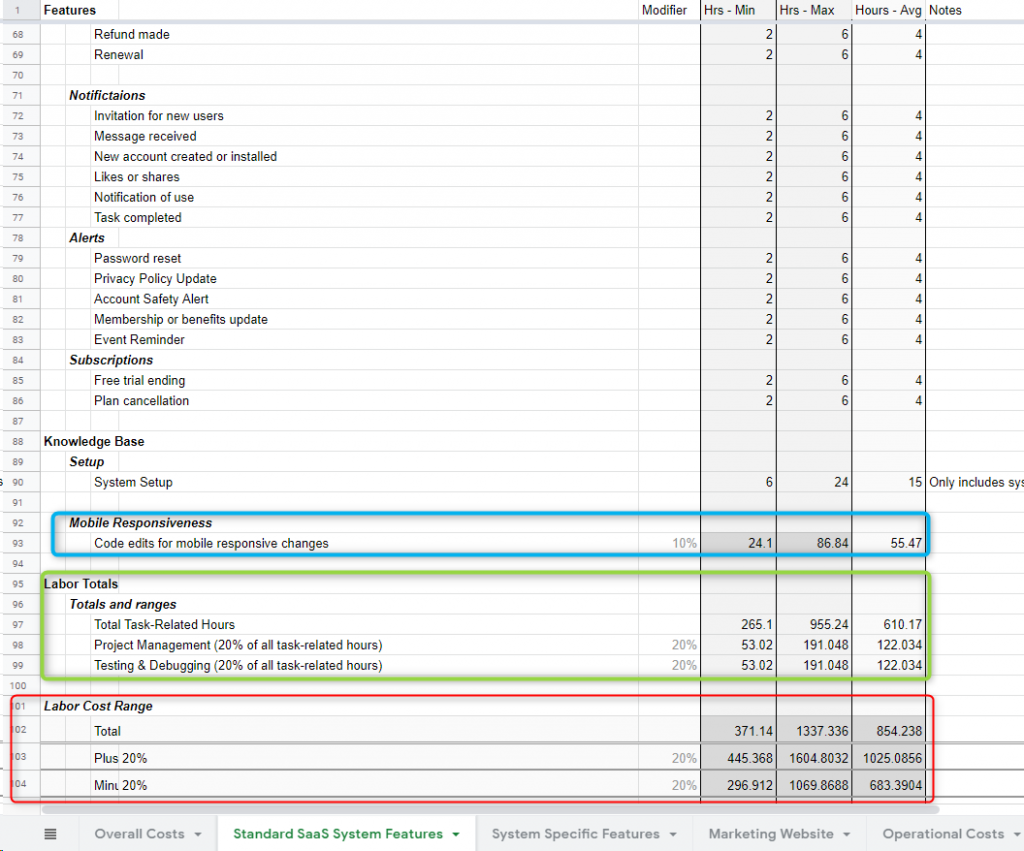Click the Task completed cell
The height and width of the screenshot is (851, 1024).
[137, 217]
